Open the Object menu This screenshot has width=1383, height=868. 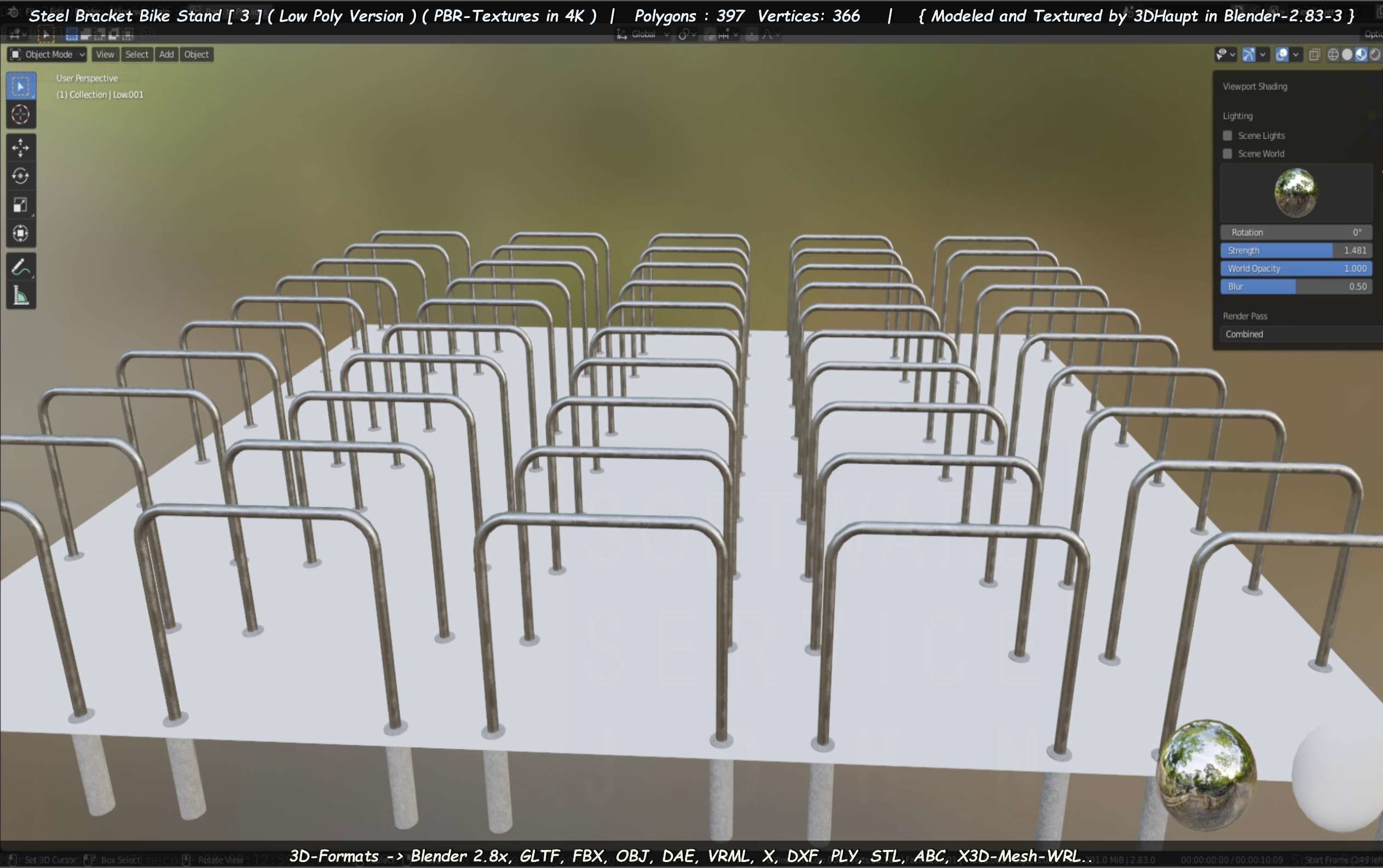pyautogui.click(x=197, y=55)
